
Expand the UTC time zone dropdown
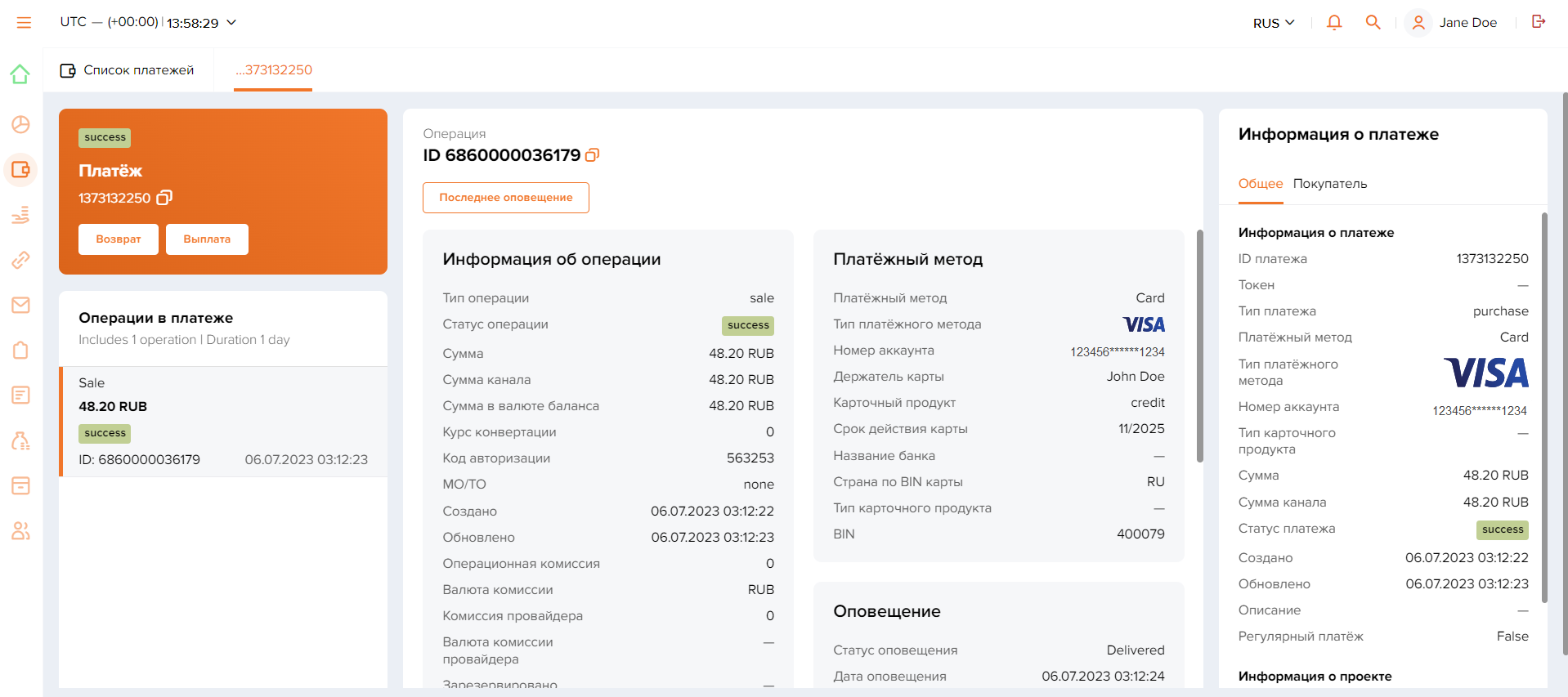[x=149, y=22]
